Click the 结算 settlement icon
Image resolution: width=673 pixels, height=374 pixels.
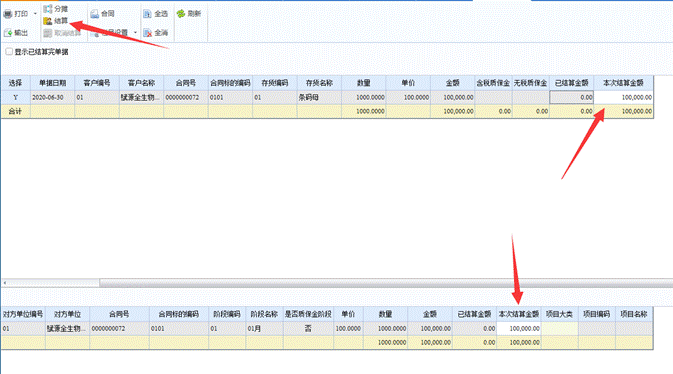click(48, 21)
